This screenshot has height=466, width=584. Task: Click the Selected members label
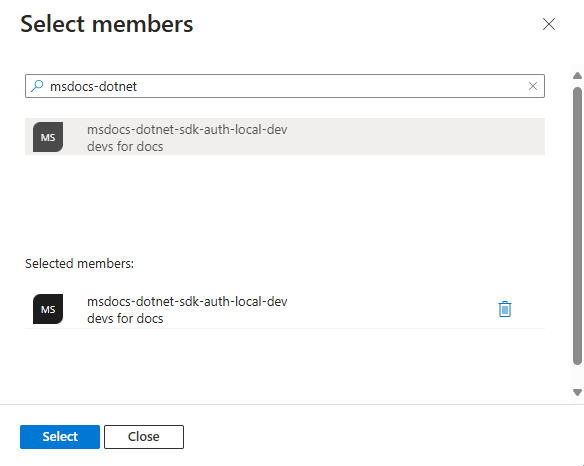79,264
